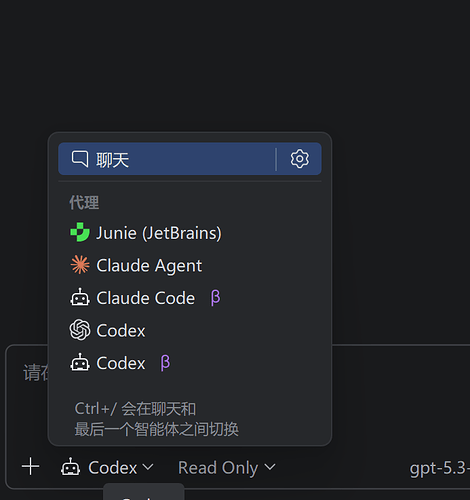Choose Codex with the OpenAI logo
This screenshot has width=470, height=500.
click(x=190, y=330)
